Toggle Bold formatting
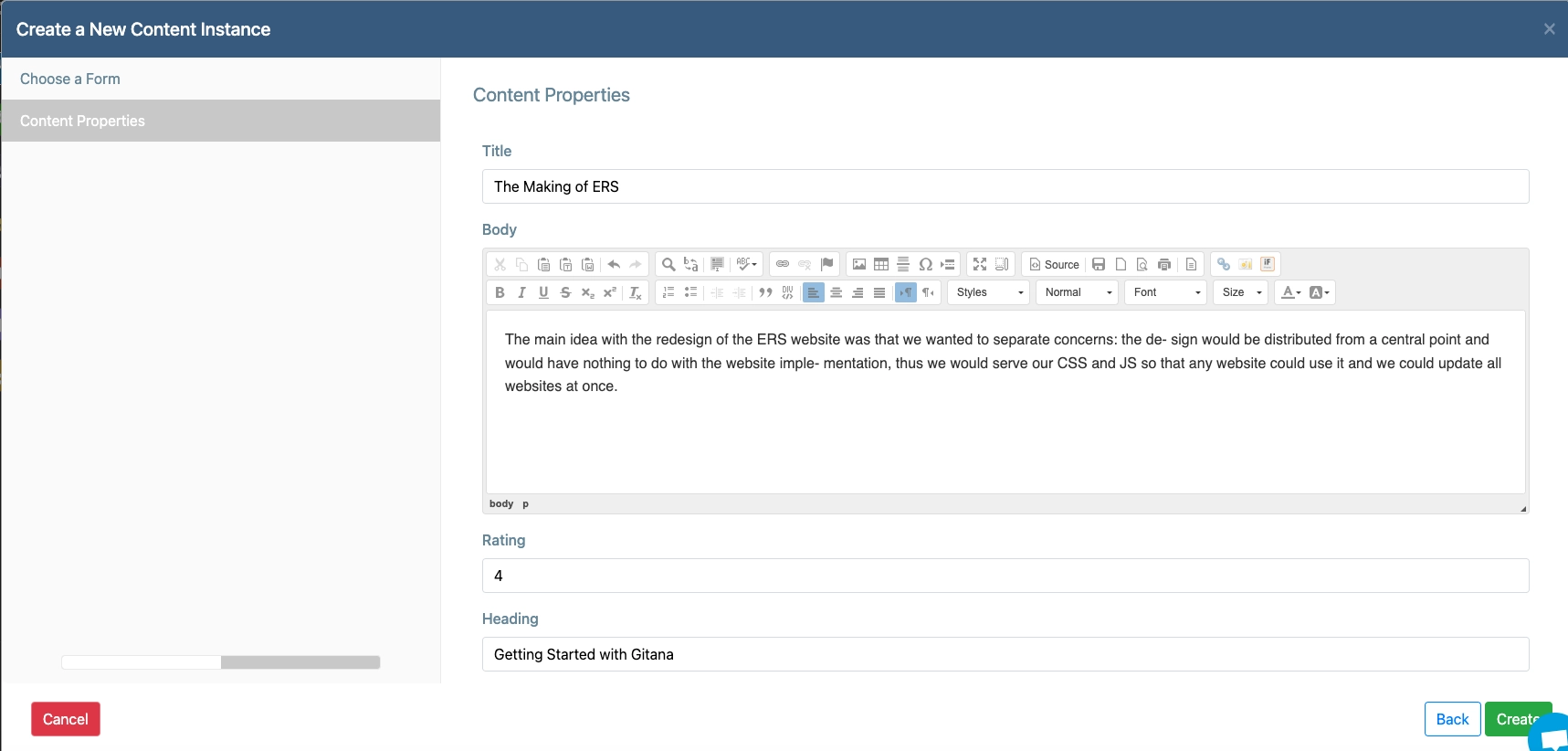1568x751 pixels. pos(500,293)
